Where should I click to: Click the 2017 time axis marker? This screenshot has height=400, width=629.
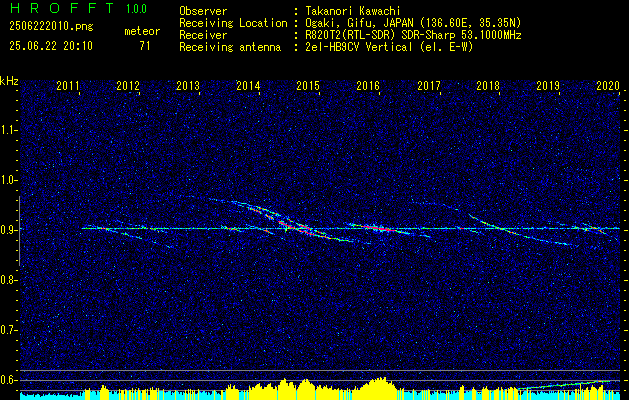click(x=429, y=85)
